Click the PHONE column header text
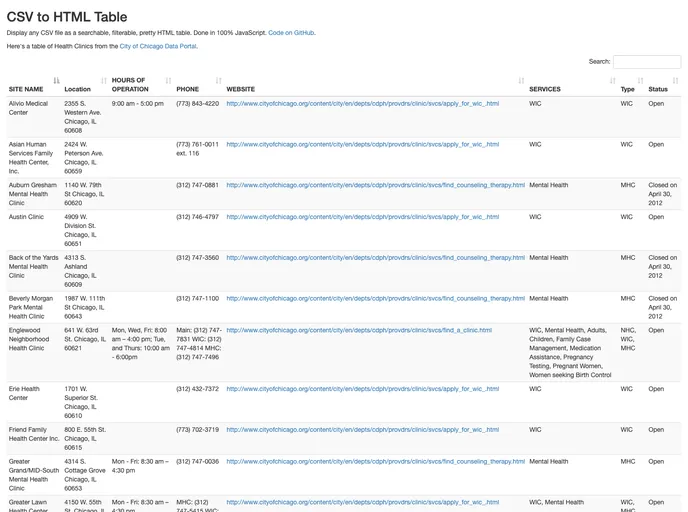The width and height of the screenshot is (688, 512). point(187,89)
